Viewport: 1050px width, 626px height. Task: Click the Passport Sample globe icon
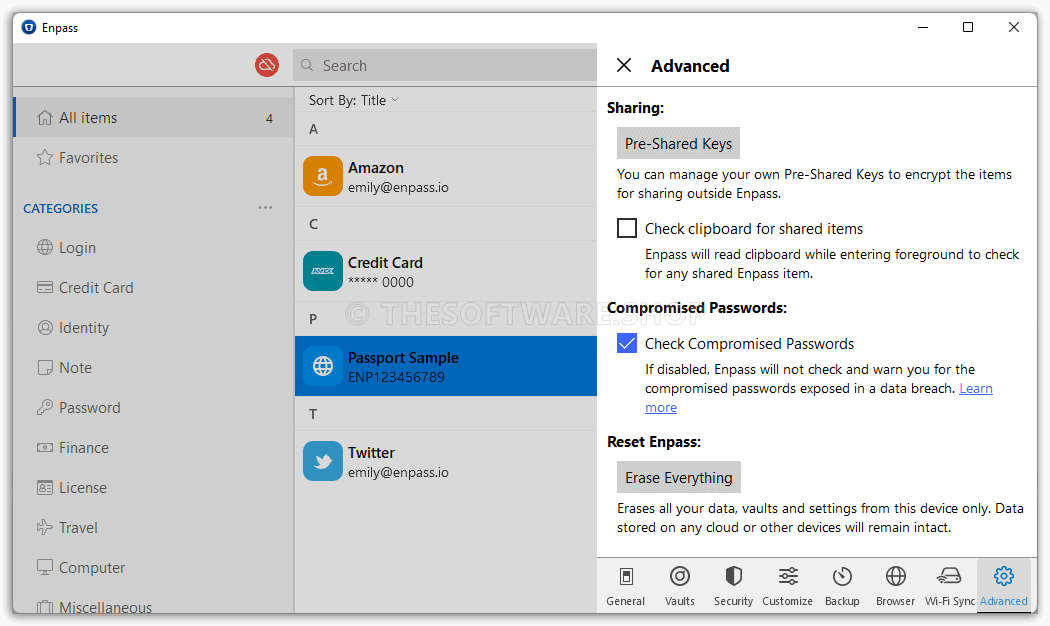pos(323,366)
